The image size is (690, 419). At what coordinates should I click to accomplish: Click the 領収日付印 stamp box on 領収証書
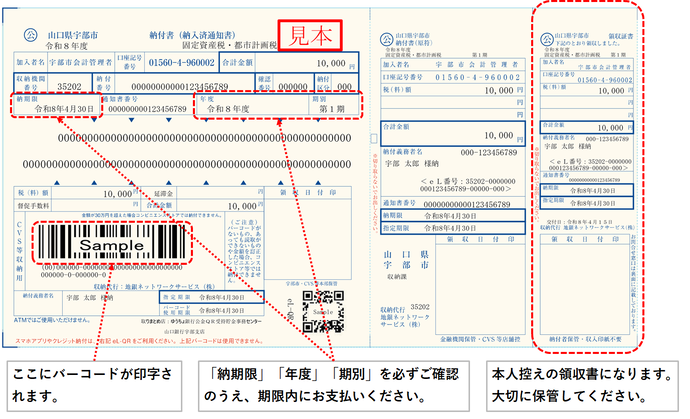pyautogui.click(x=585, y=285)
